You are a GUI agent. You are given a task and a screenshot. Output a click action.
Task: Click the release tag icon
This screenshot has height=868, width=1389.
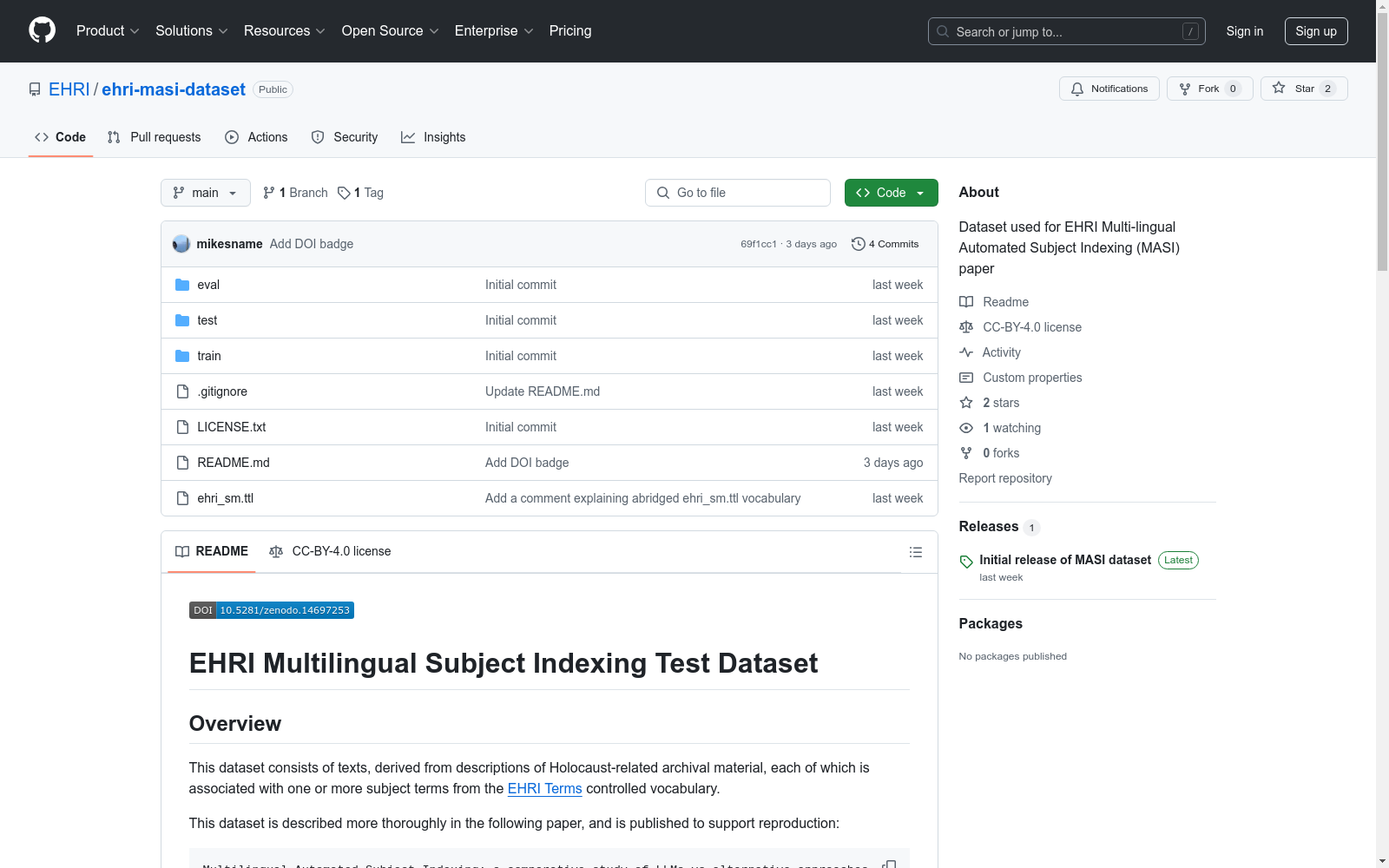tap(966, 562)
